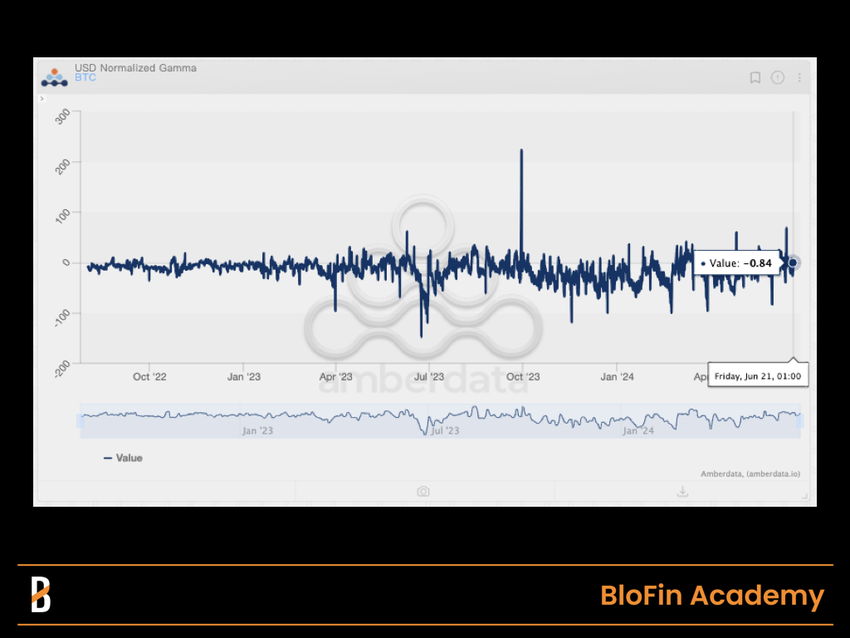Click the Friday, Jun 21, 01:00 date label
This screenshot has width=850, height=638.
pyautogui.click(x=758, y=376)
